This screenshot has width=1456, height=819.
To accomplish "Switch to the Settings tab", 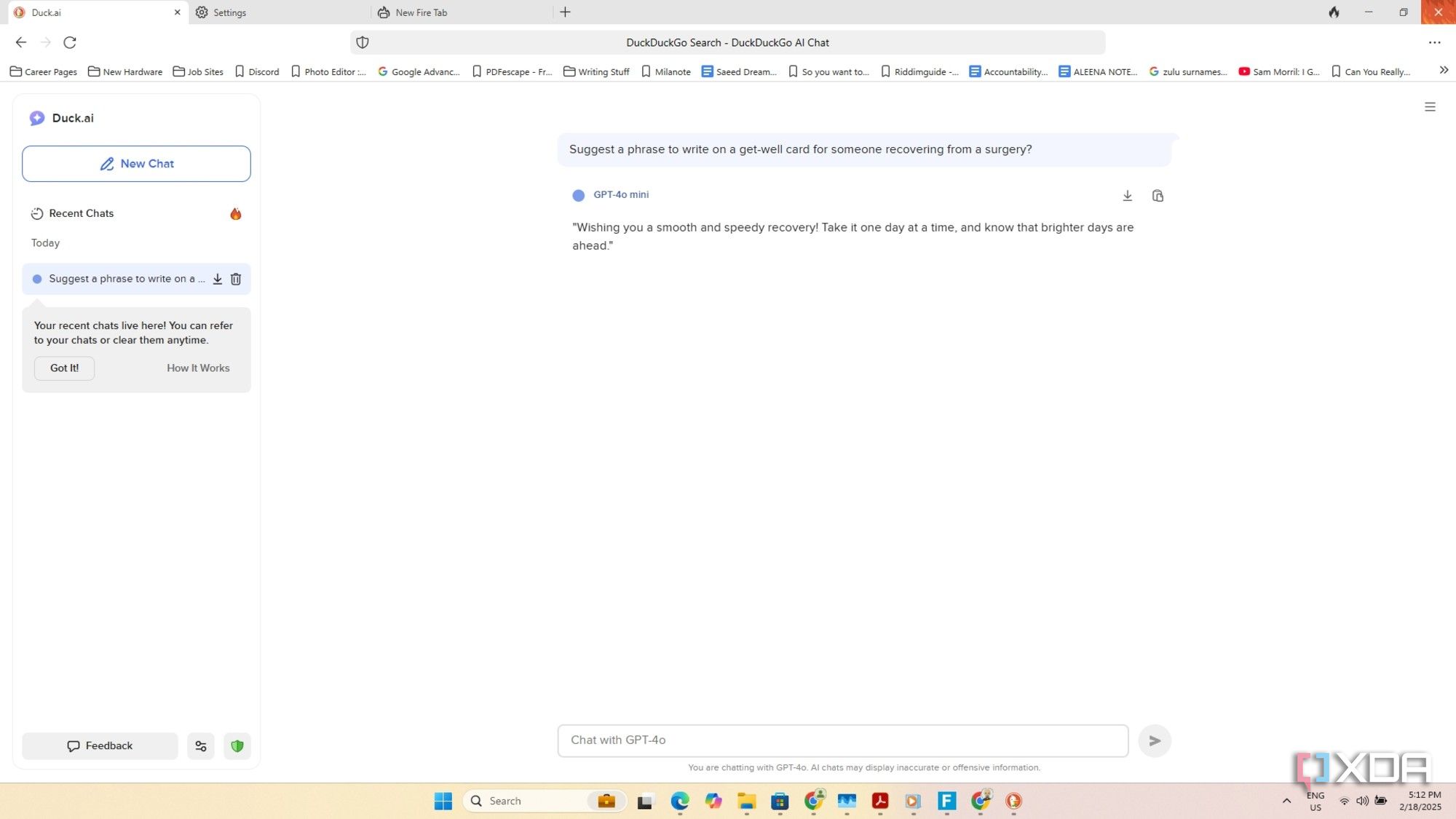I will coord(280,12).
